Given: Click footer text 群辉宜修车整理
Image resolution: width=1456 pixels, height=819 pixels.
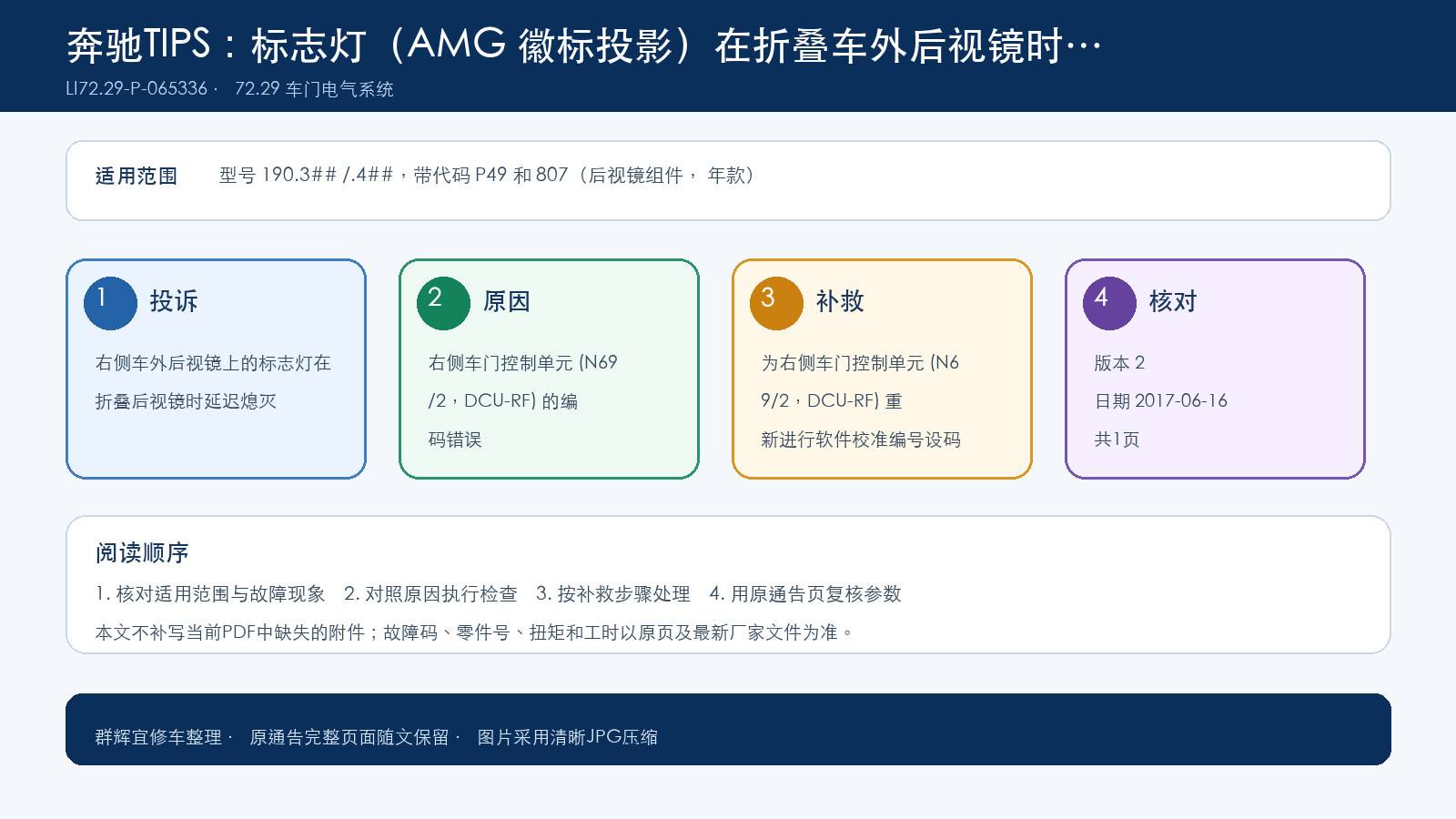Looking at the screenshot, I should click(158, 737).
